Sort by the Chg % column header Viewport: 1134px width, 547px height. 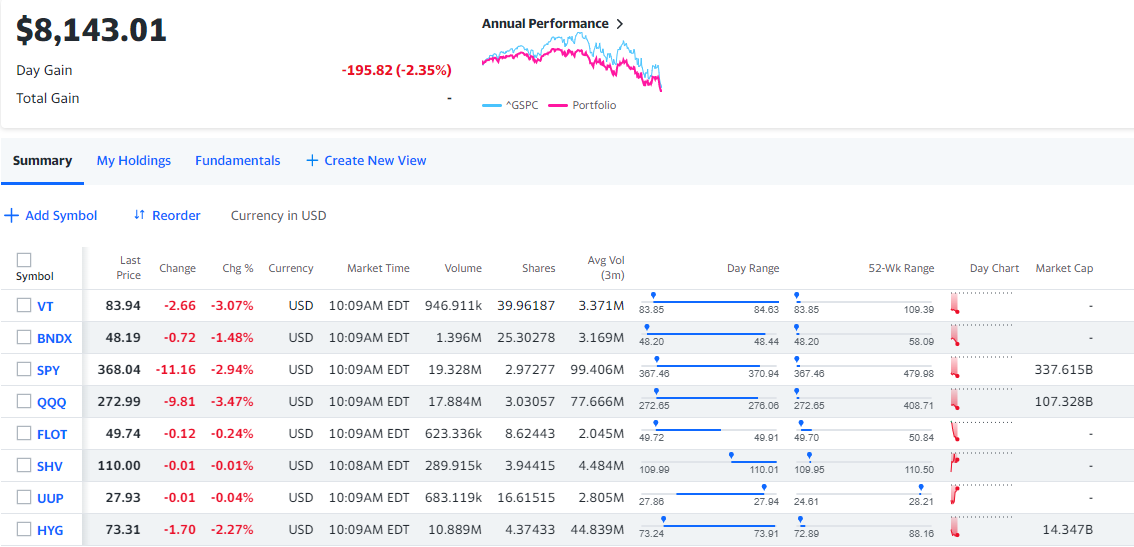coord(238,268)
